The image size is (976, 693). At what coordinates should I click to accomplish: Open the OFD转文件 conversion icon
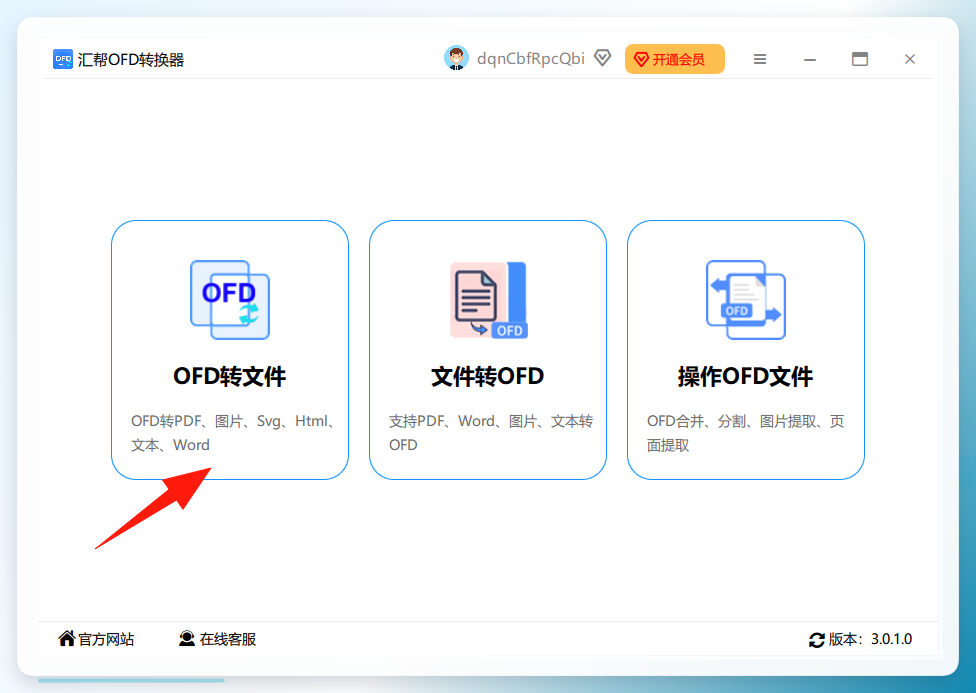pos(230,299)
